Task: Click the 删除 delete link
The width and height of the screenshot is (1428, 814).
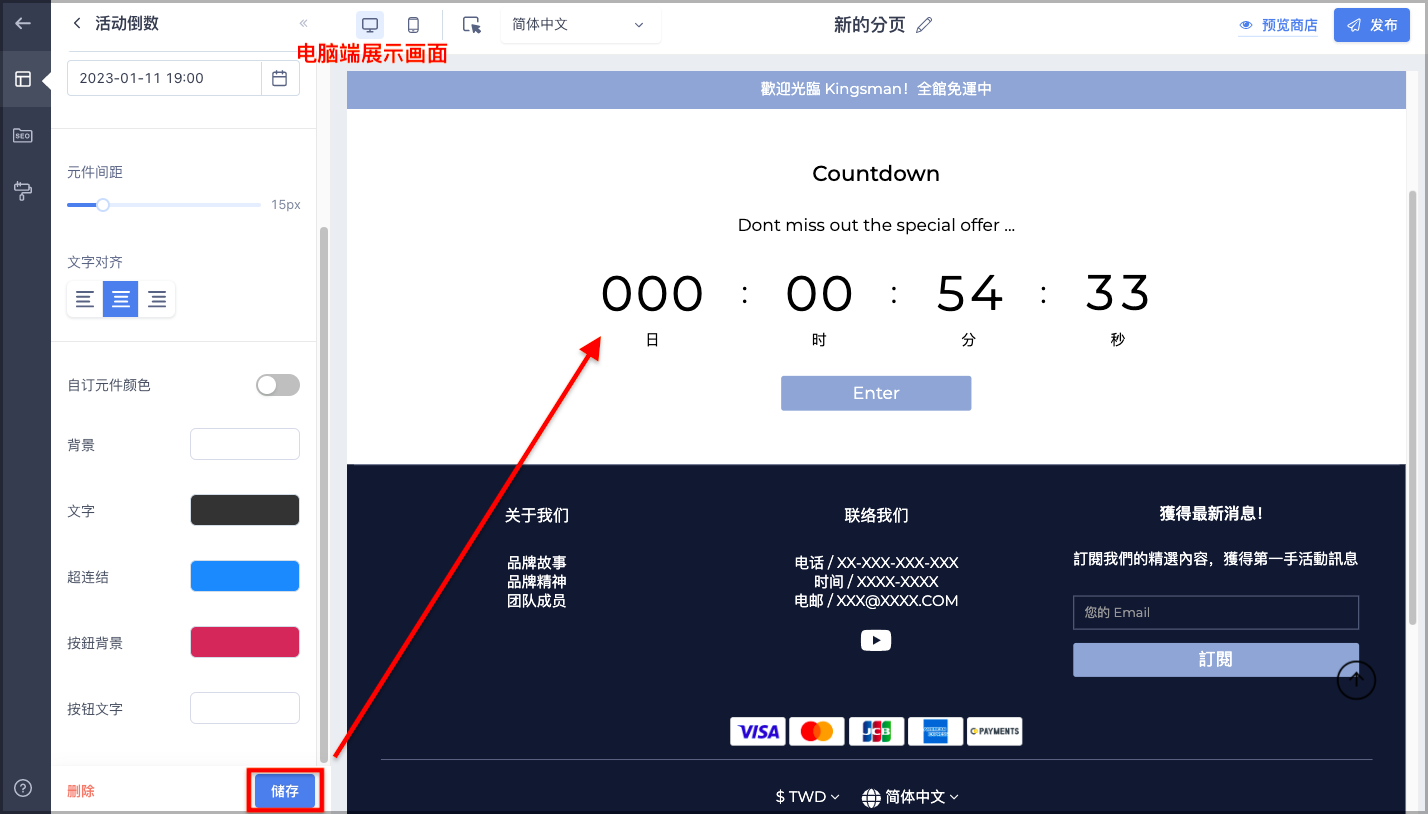Action: point(81,791)
